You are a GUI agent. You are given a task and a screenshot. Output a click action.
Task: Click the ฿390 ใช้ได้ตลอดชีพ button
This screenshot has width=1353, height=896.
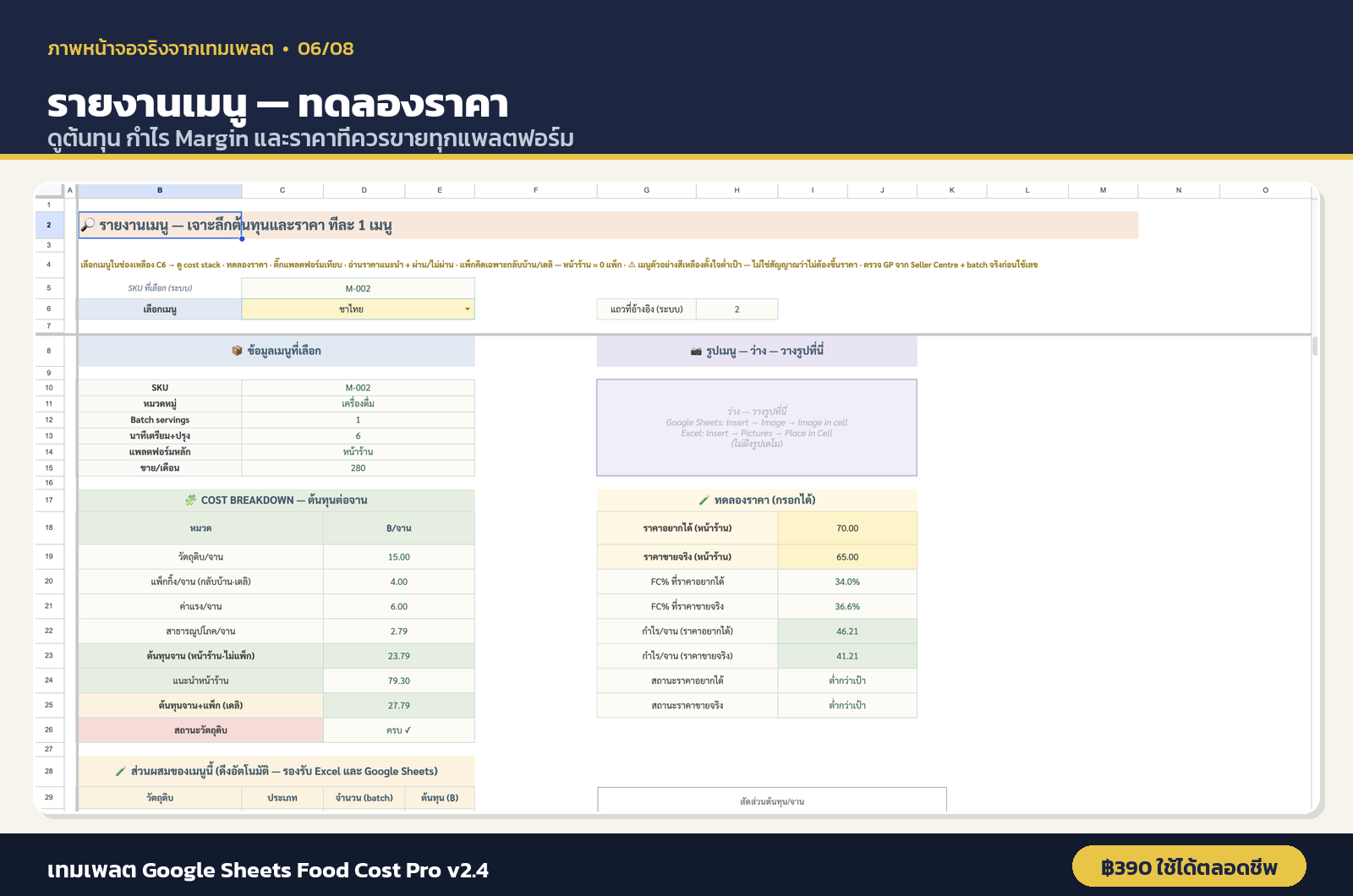pyautogui.click(x=1189, y=866)
